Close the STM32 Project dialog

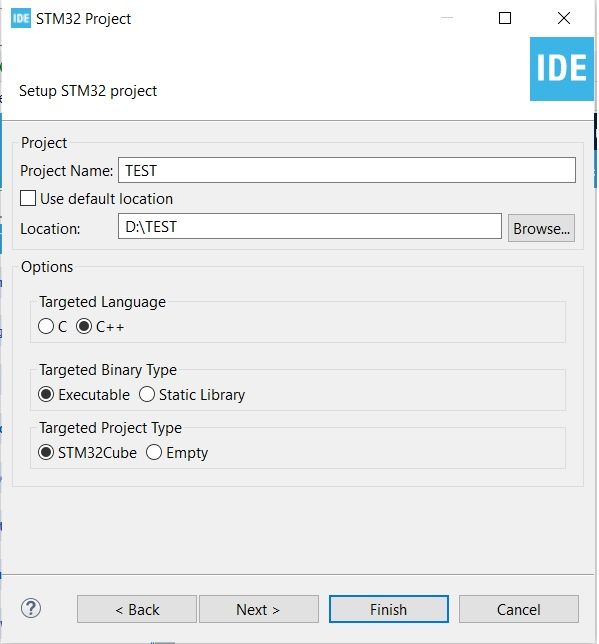click(564, 18)
